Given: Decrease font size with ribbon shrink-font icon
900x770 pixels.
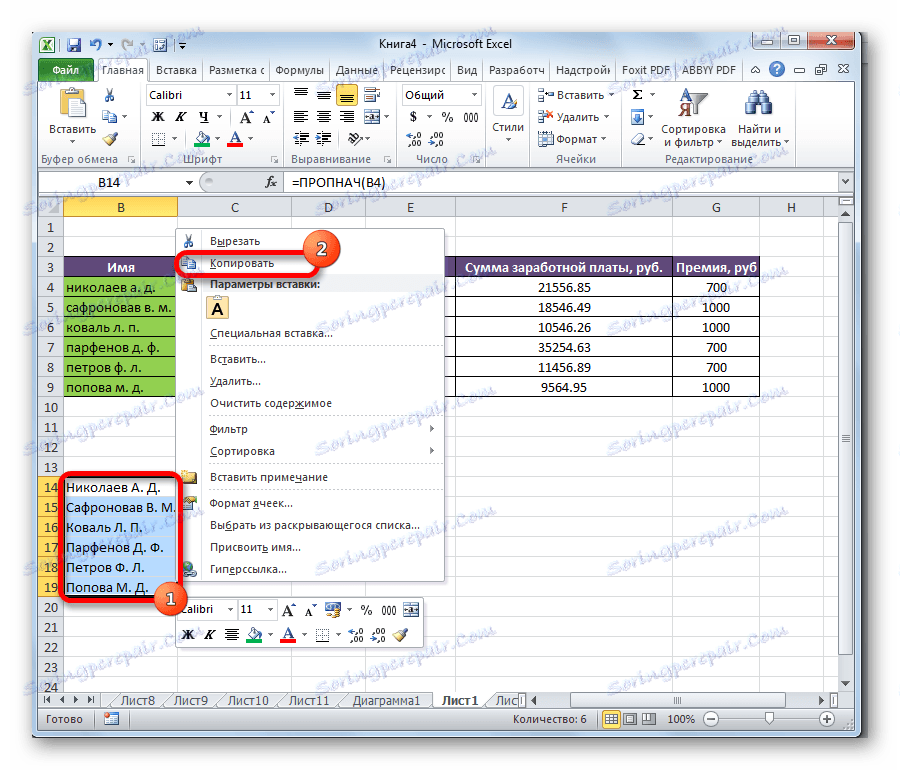Looking at the screenshot, I should (x=269, y=117).
